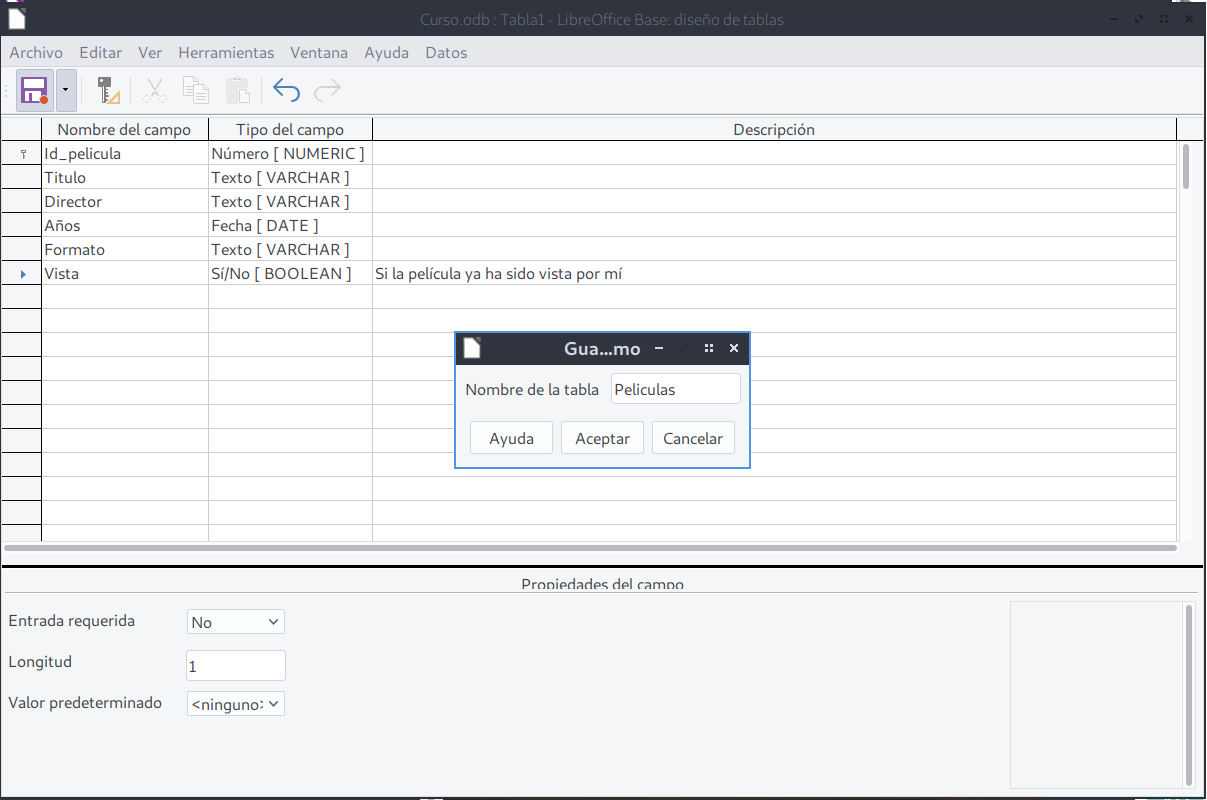Expand the Entrada requerida dropdown
Screen dimensions: 1207x800
[236, 622]
